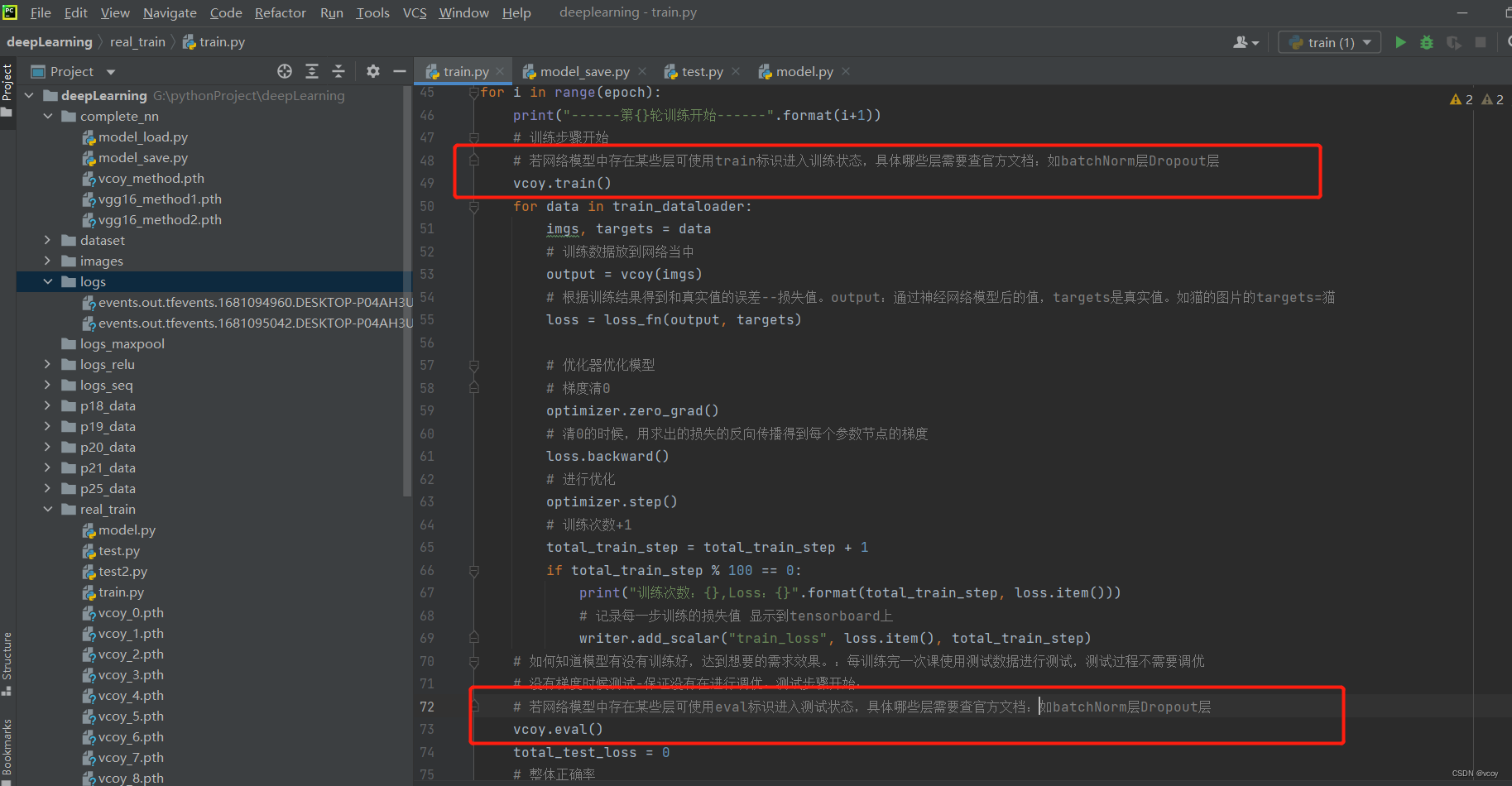
Task: Select vcoy_5.pth file
Action: [x=131, y=716]
